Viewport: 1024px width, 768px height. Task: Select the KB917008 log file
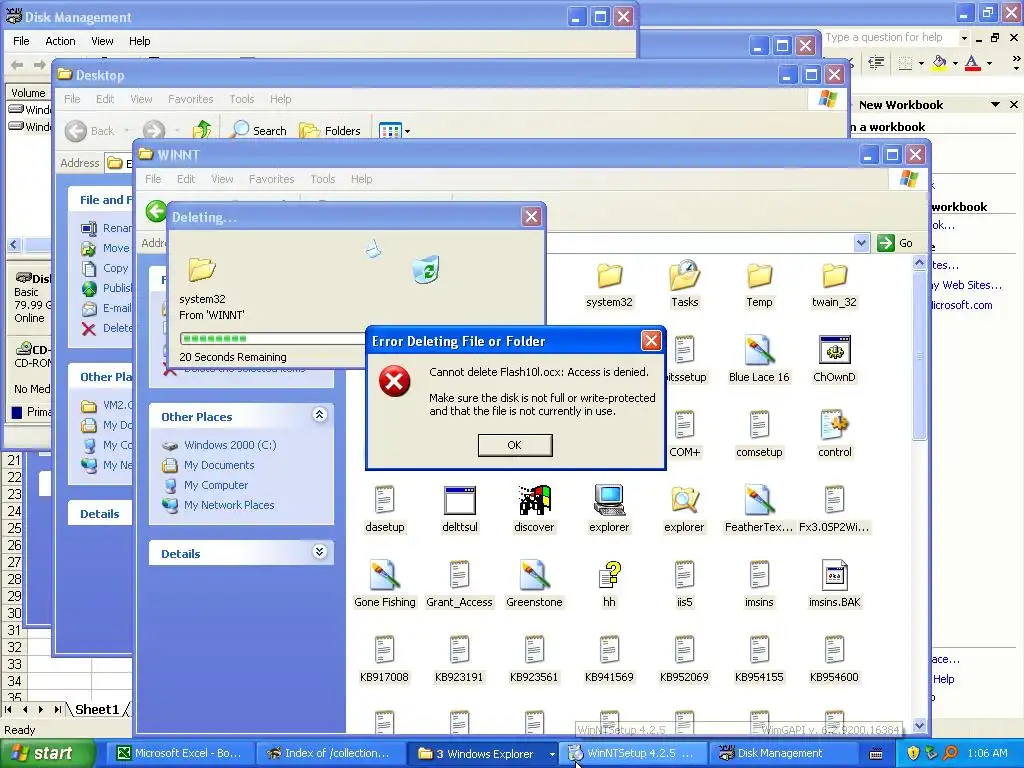(x=384, y=660)
